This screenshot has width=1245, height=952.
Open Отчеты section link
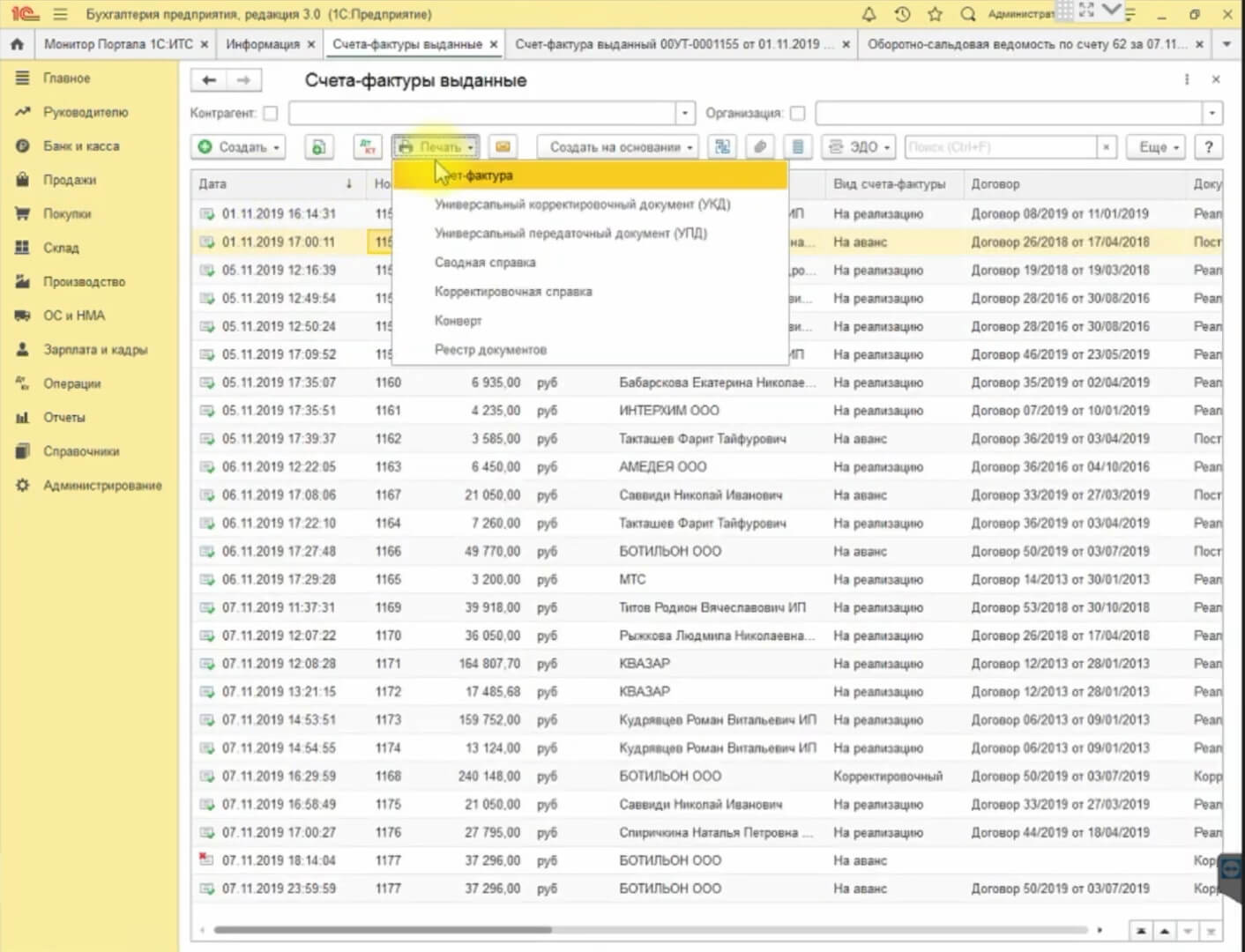[x=64, y=418]
